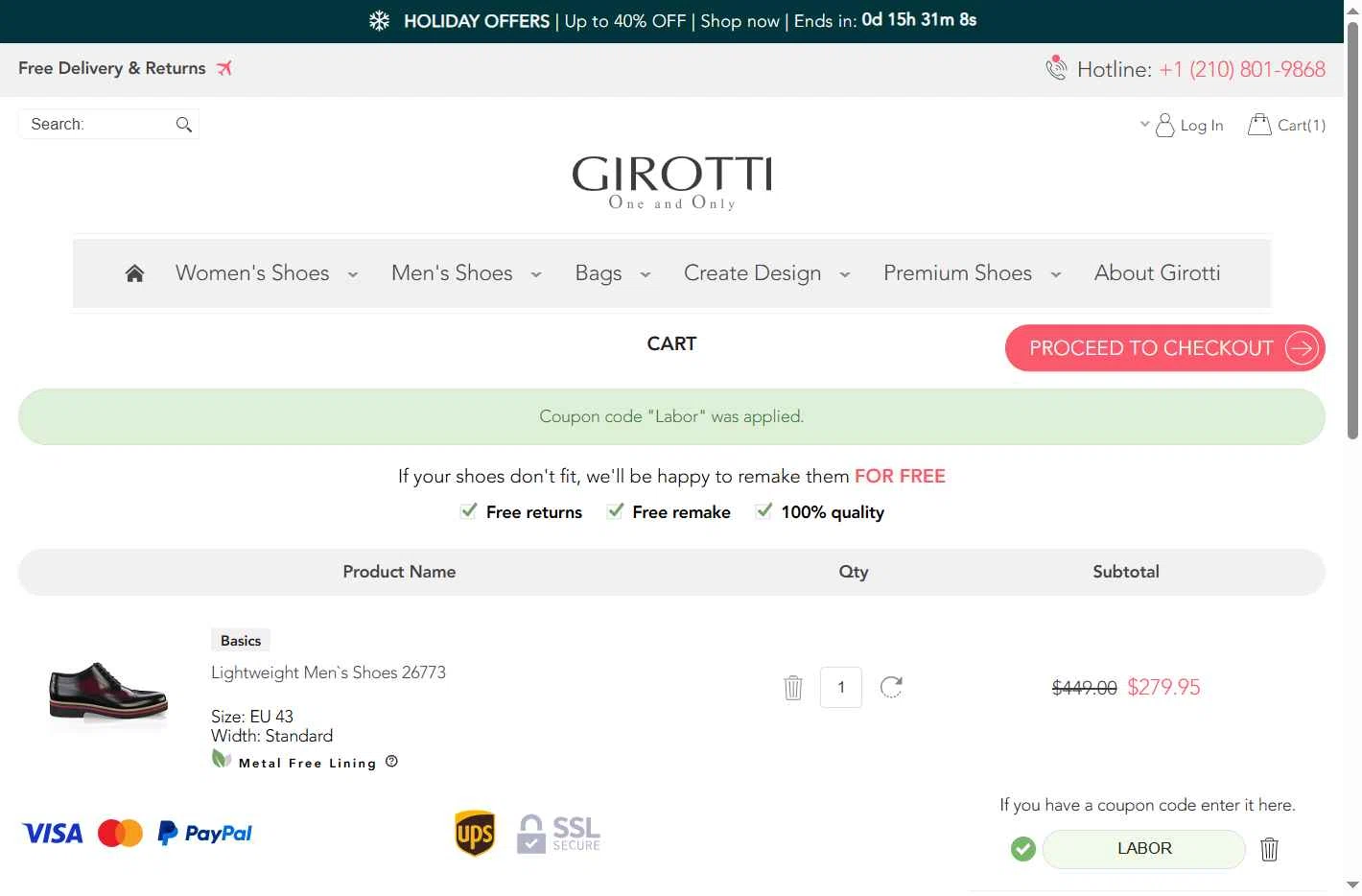The width and height of the screenshot is (1362, 896).
Task: Expand Premium Shoes menu chevron
Action: pyautogui.click(x=1056, y=274)
